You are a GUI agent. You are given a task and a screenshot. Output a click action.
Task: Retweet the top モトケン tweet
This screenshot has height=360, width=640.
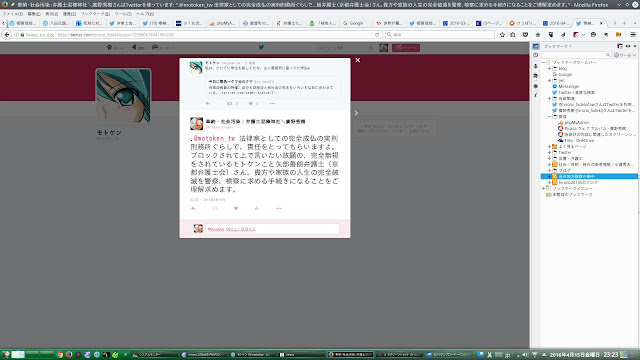click(x=229, y=103)
